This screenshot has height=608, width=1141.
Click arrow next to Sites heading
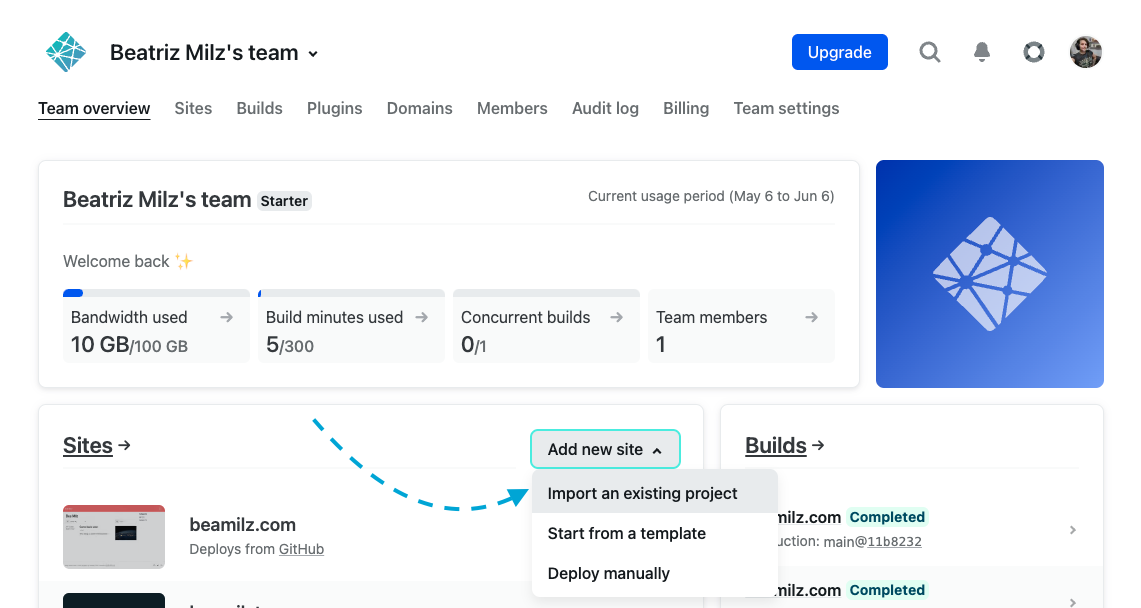point(124,445)
